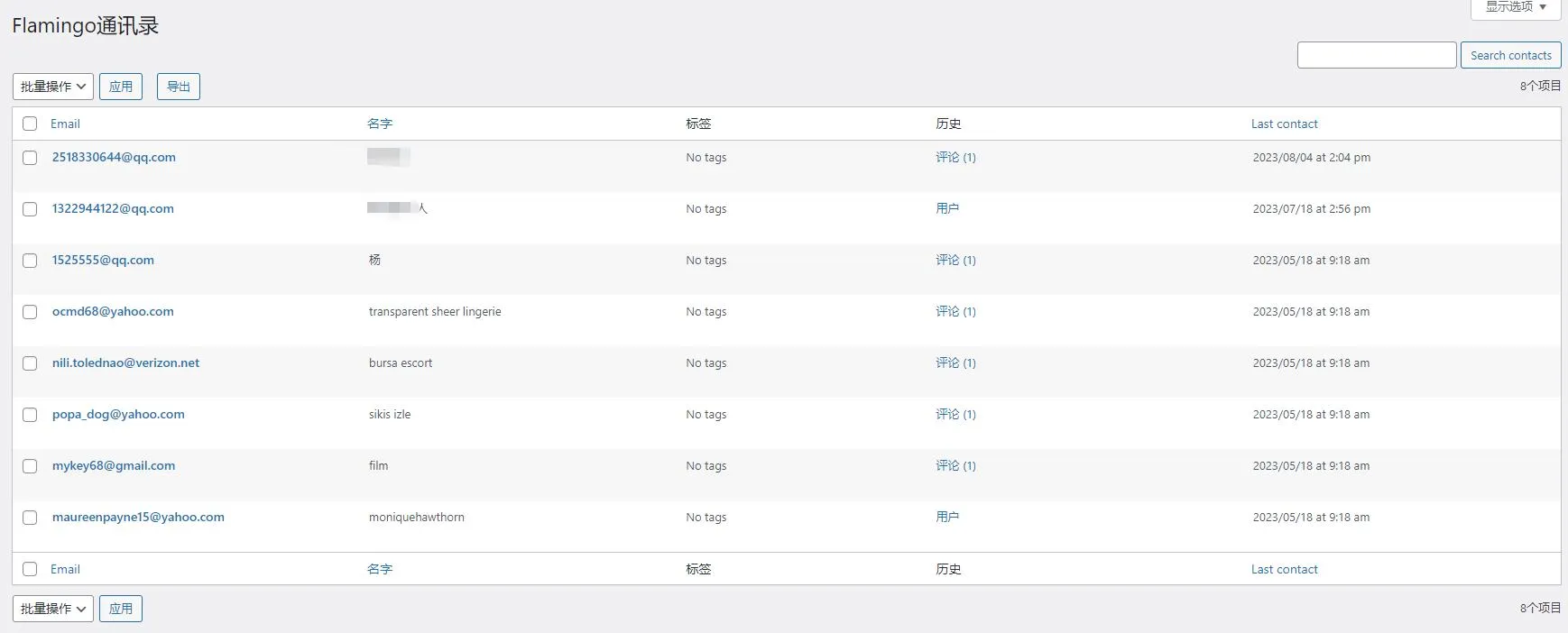The height and width of the screenshot is (633, 1568).
Task: Open the bottom 批量操作 bulk actions dropdown
Action: click(x=52, y=609)
